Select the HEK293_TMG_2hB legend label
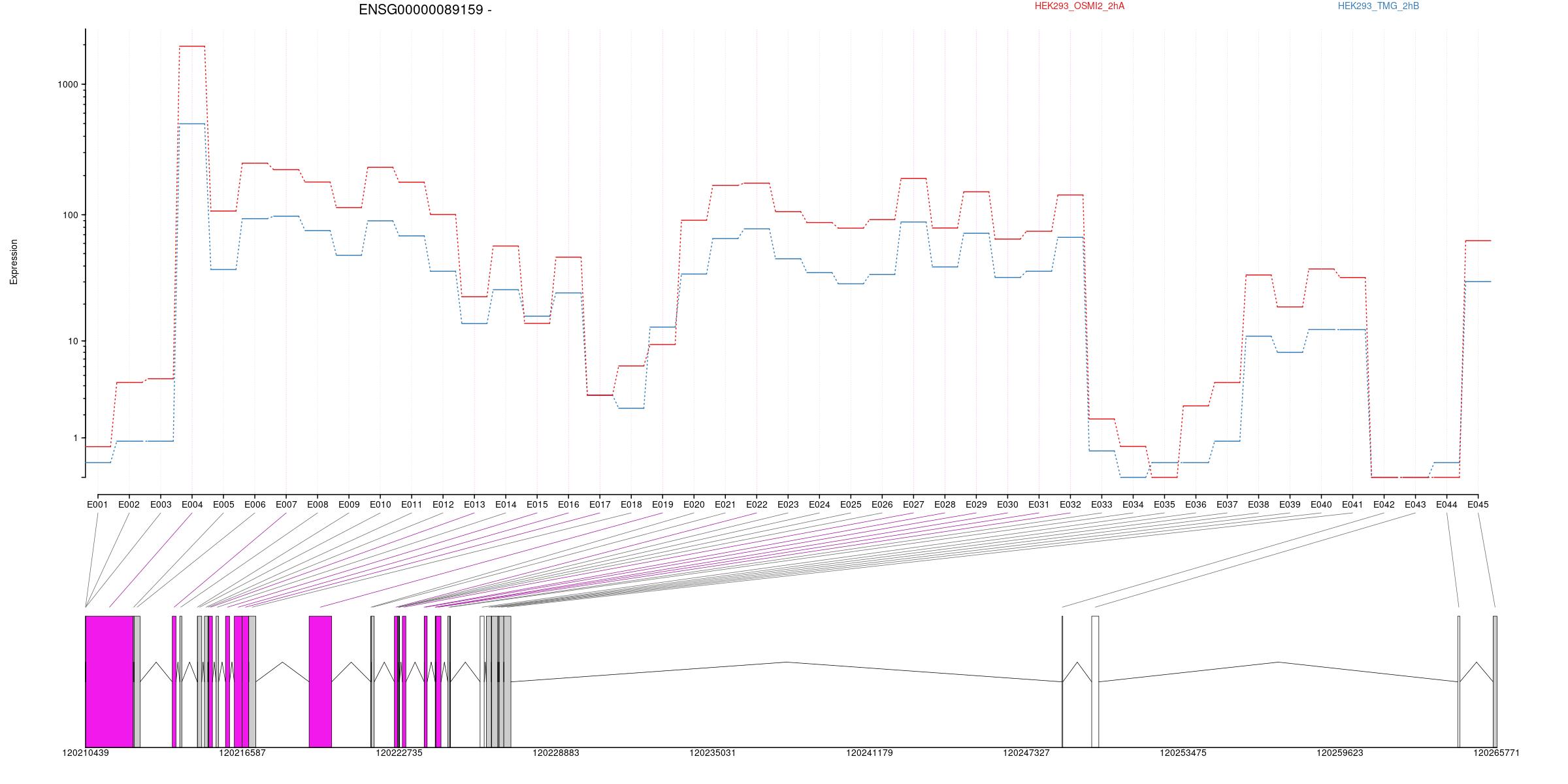1568x784 pixels. point(1379,6)
